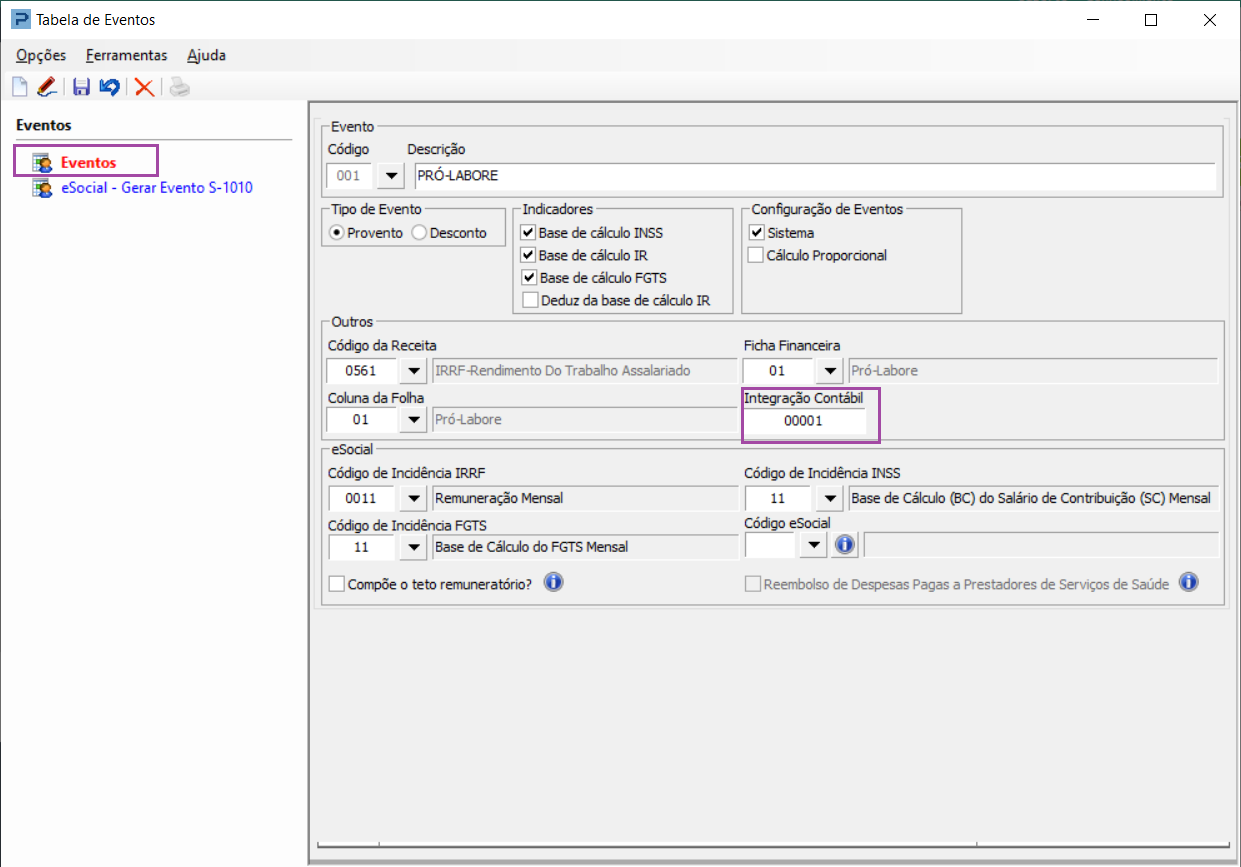Click the Código da Receita value 0561
This screenshot has height=867, width=1241.
363,371
